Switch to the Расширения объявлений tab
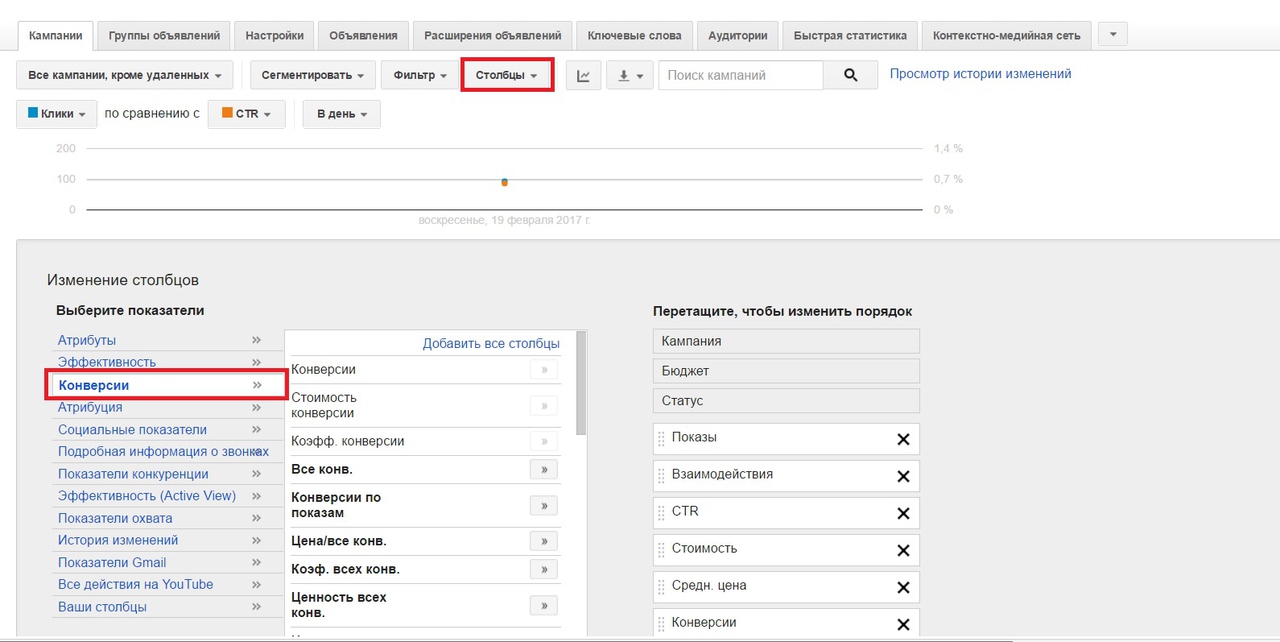The image size is (1280, 642). point(493,35)
